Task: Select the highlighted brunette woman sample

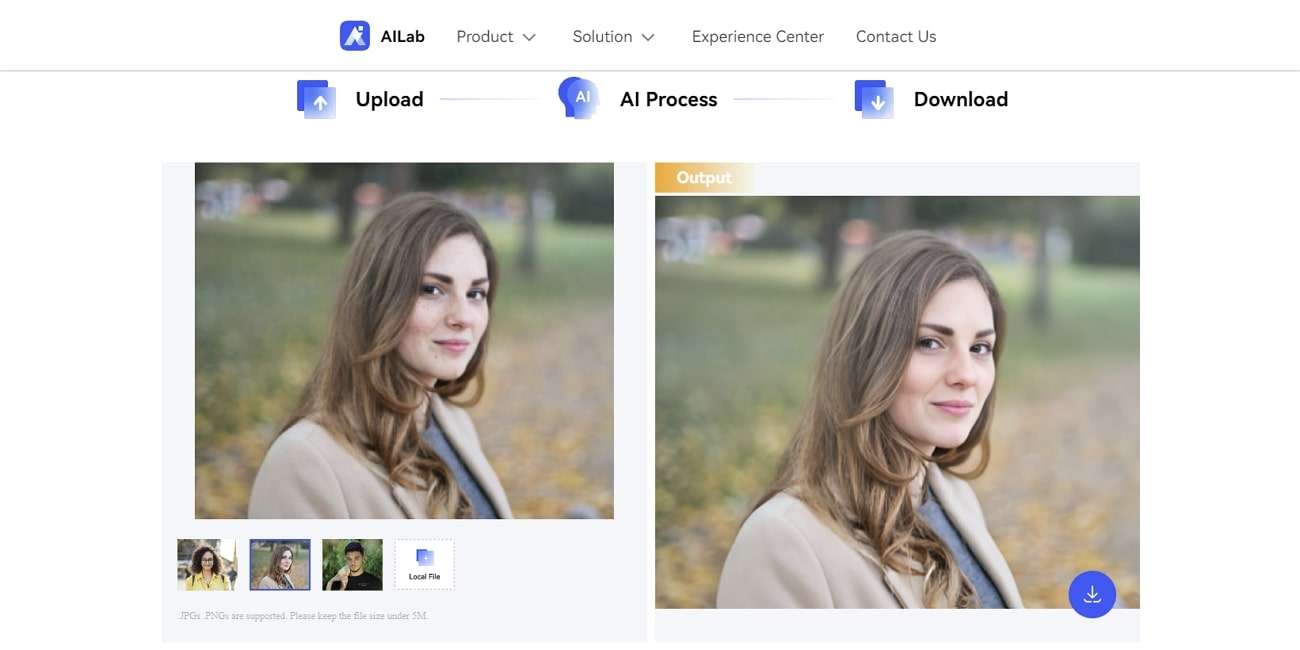Action: [279, 564]
